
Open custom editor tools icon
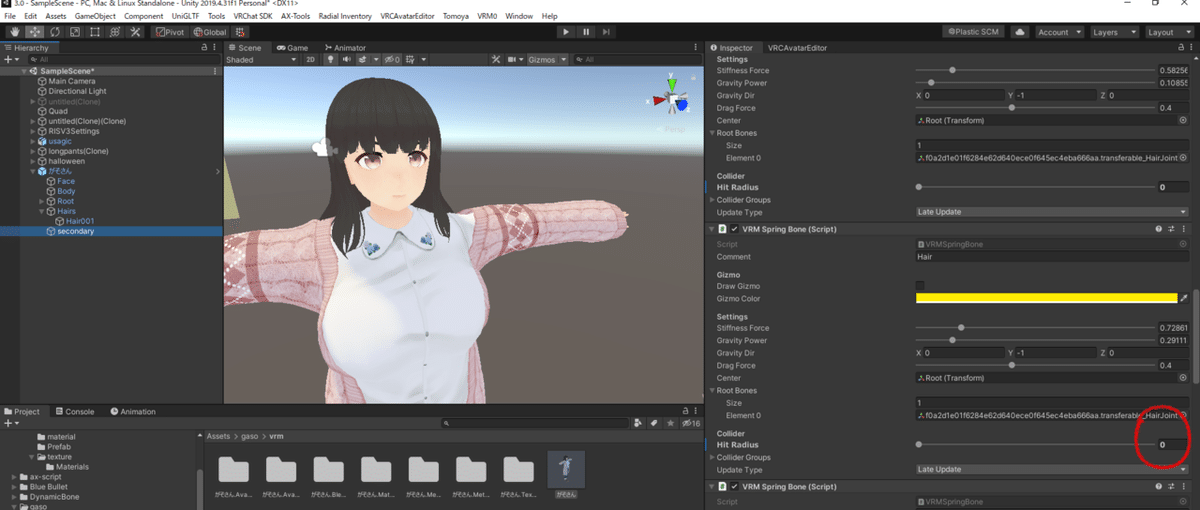(135, 32)
